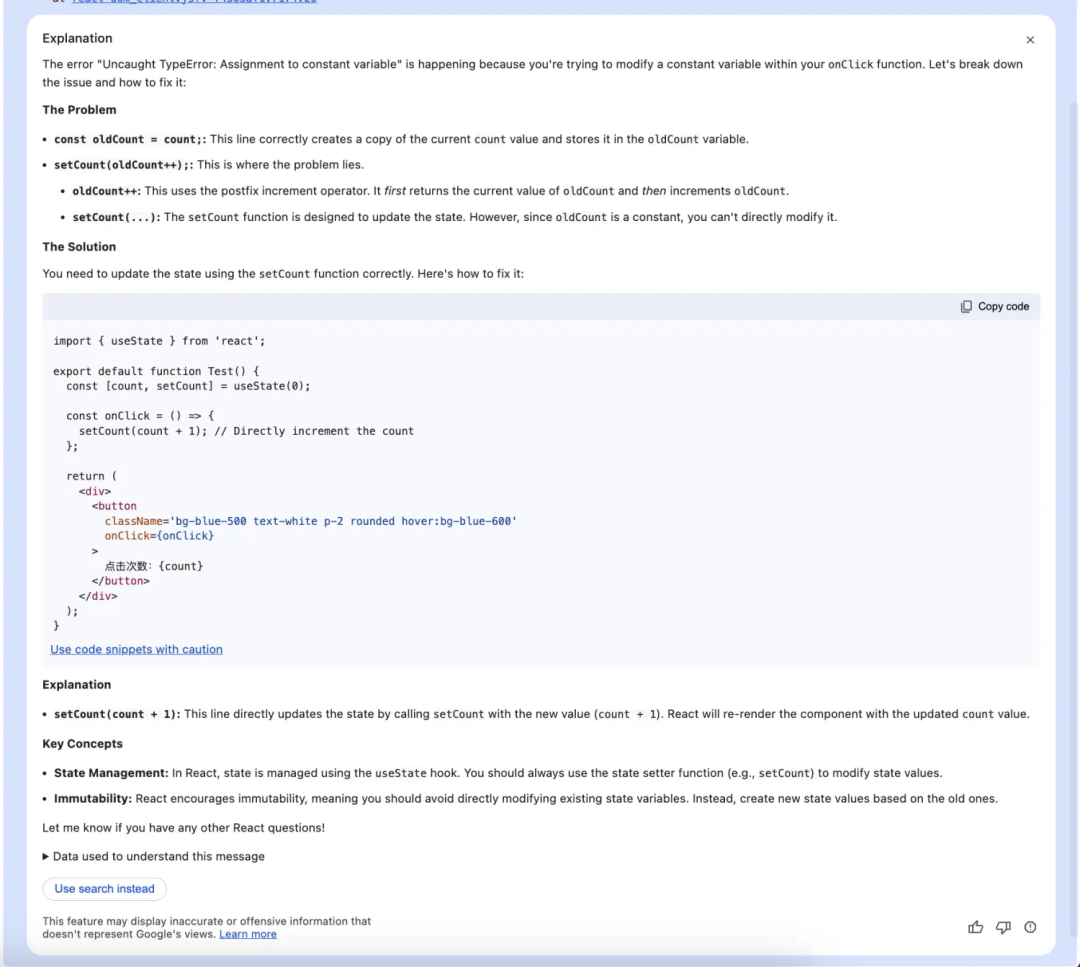Click the 'The Solution' heading
1080x967 pixels.
79,247
